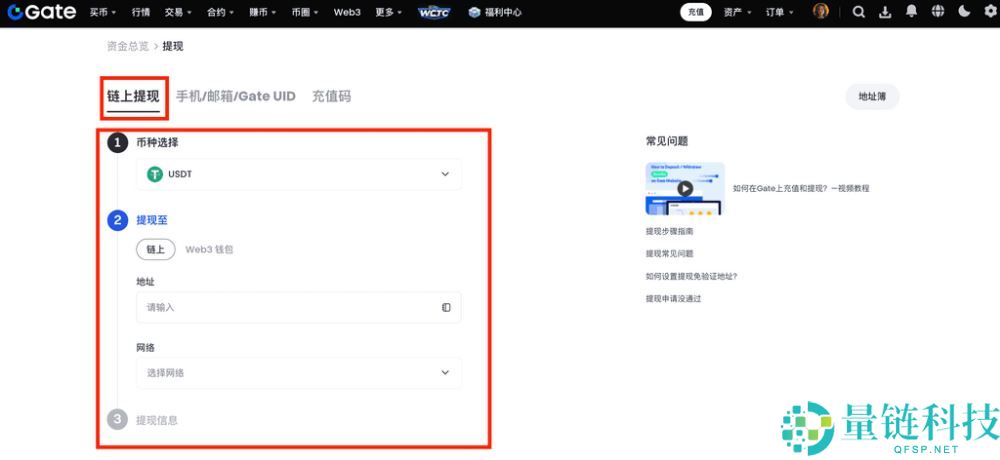
Task: Open the 提现步骤指南 link
Action: point(670,231)
